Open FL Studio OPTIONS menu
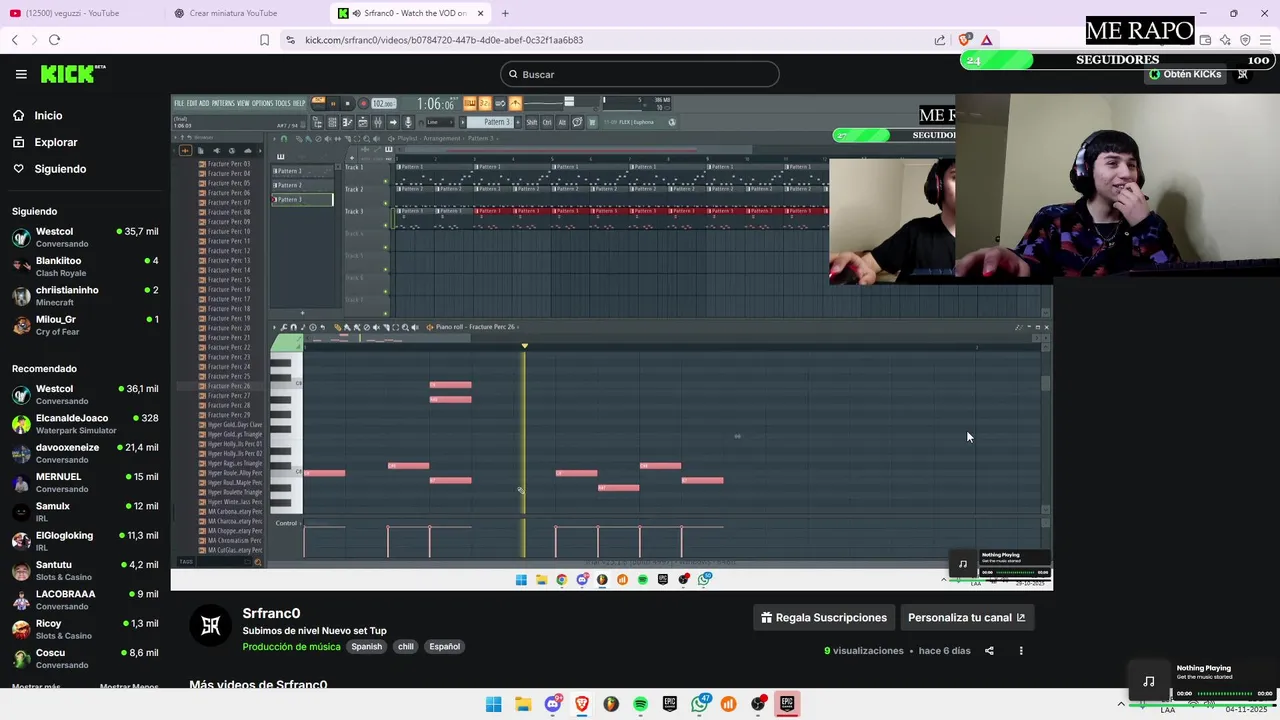The image size is (1280, 720). click(x=262, y=103)
